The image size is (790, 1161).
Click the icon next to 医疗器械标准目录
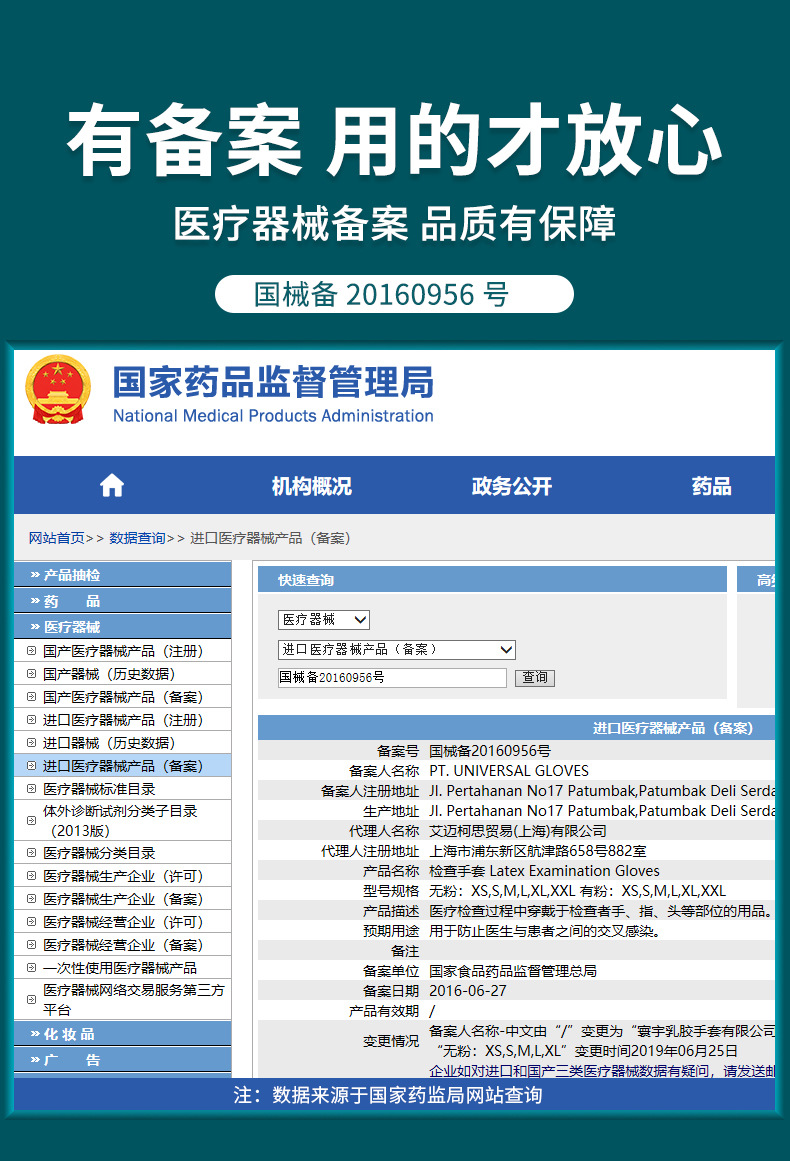pos(31,789)
